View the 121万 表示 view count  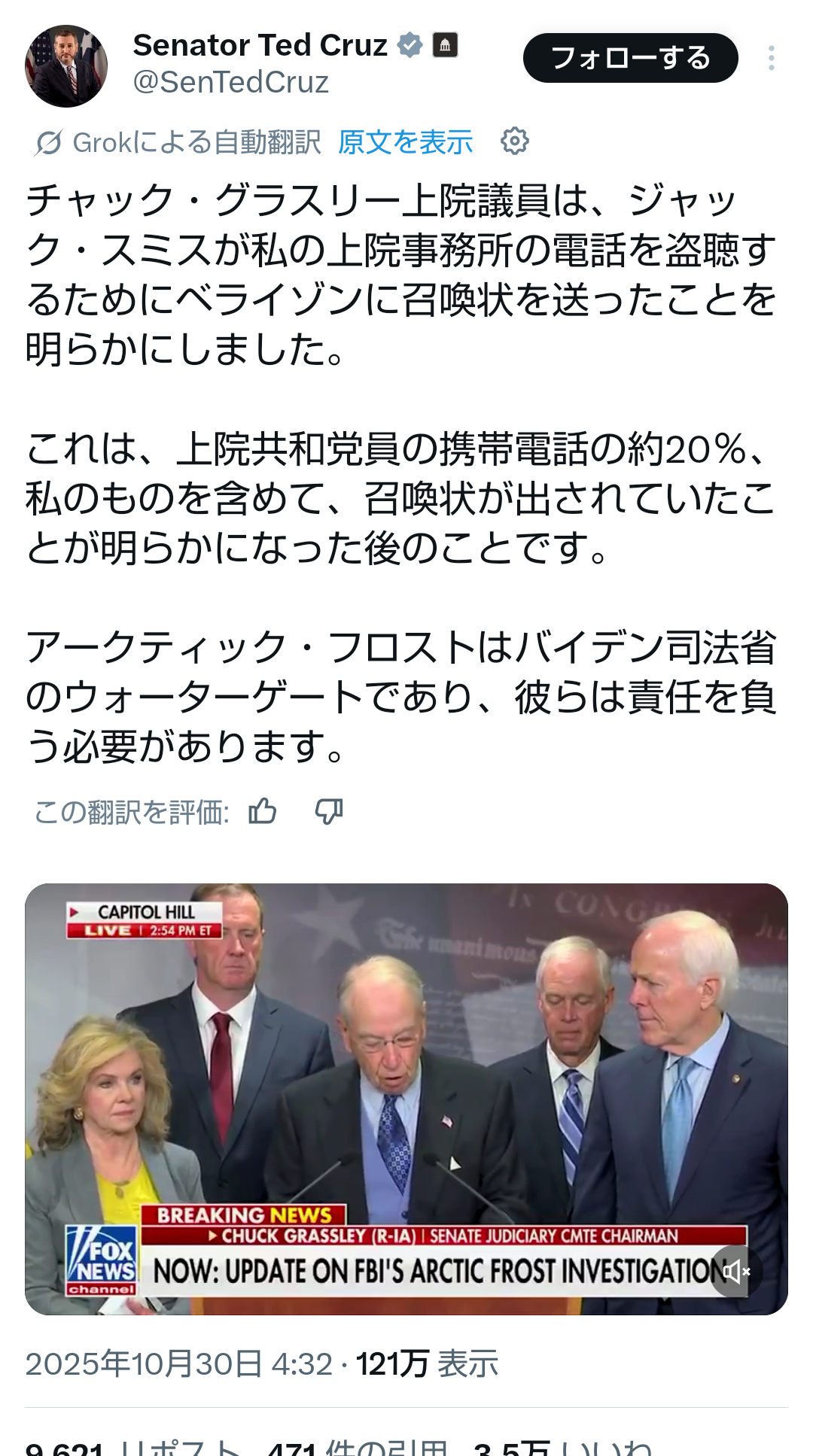tap(427, 1364)
